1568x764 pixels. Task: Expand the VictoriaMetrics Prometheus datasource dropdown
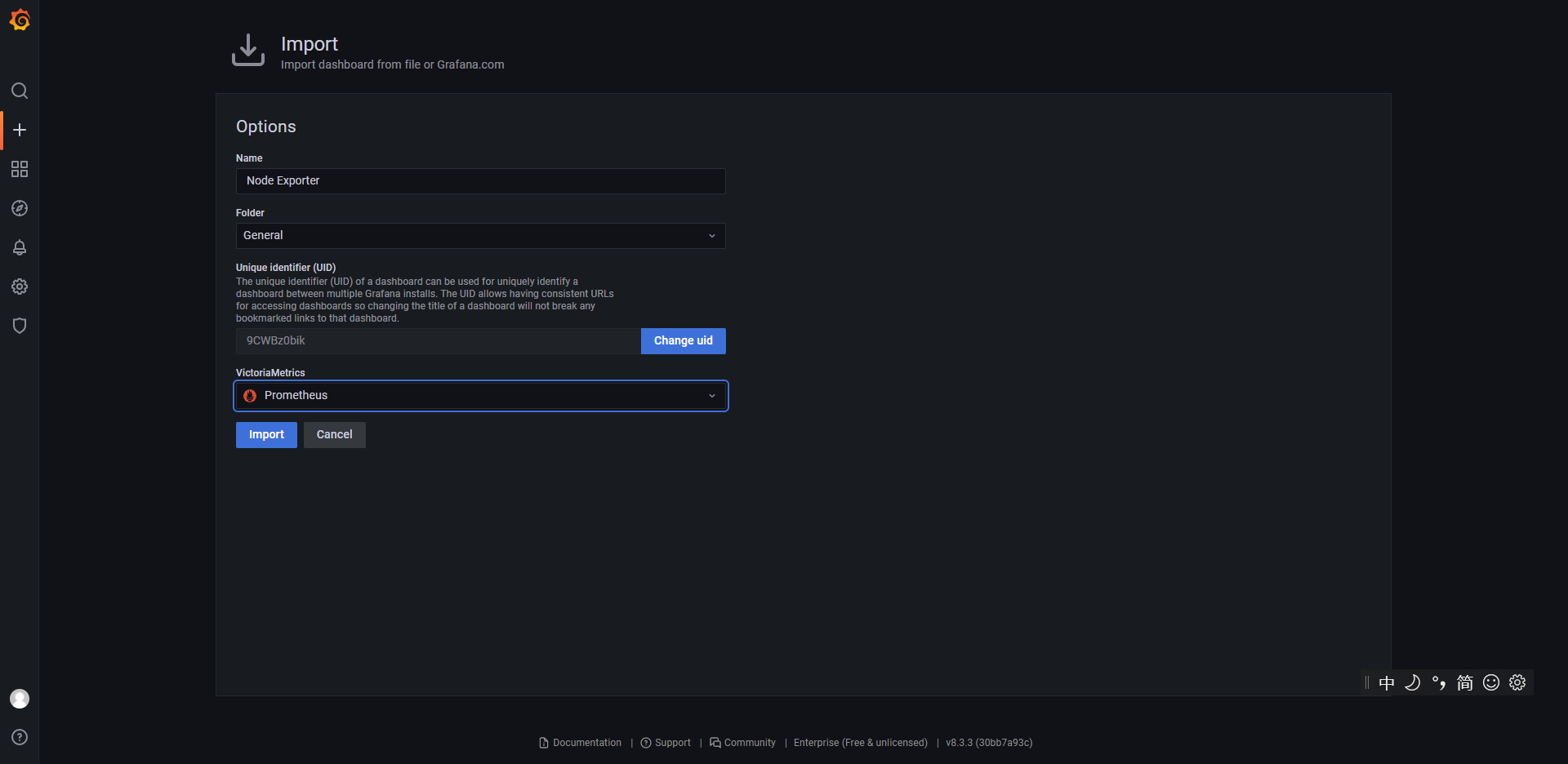(x=480, y=396)
